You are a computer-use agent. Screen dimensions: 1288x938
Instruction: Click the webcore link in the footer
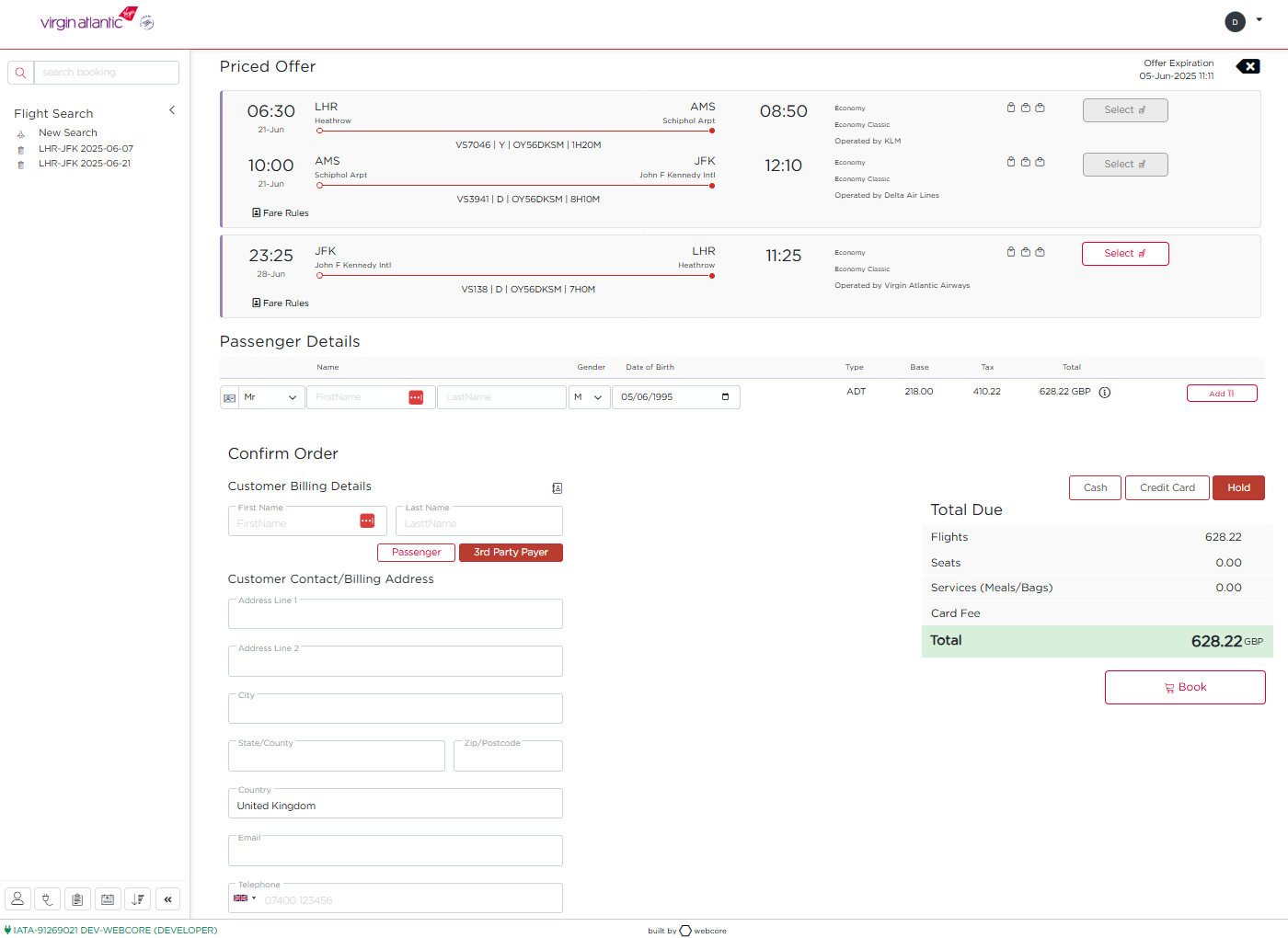[704, 931]
